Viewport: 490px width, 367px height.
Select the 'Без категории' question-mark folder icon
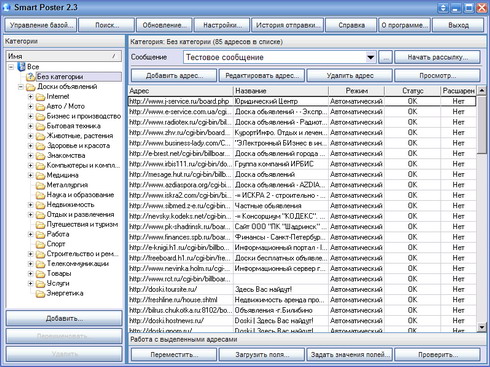point(31,77)
